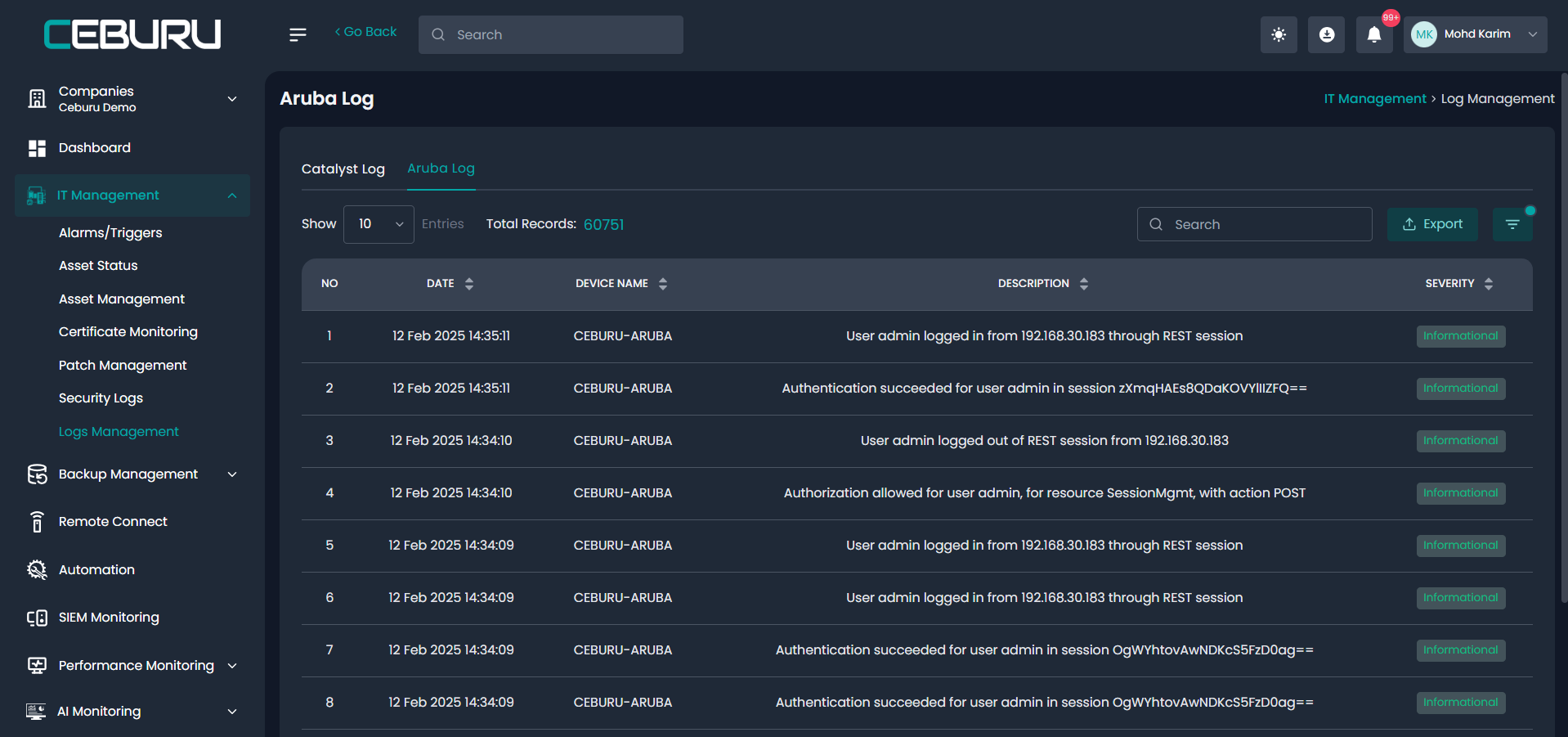Viewport: 1568px width, 737px height.
Task: Open Patch Management in sidebar
Action: (x=123, y=366)
